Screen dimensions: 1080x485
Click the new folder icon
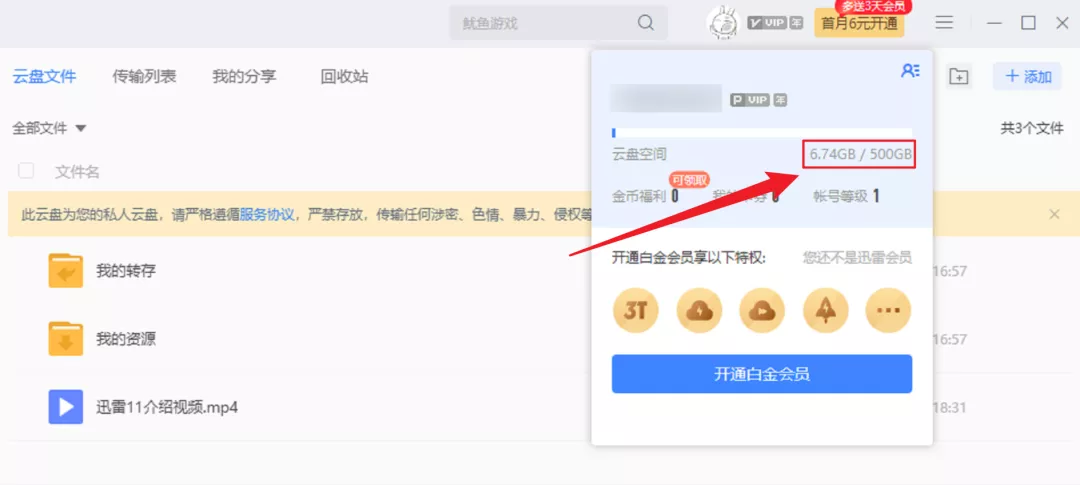(959, 76)
